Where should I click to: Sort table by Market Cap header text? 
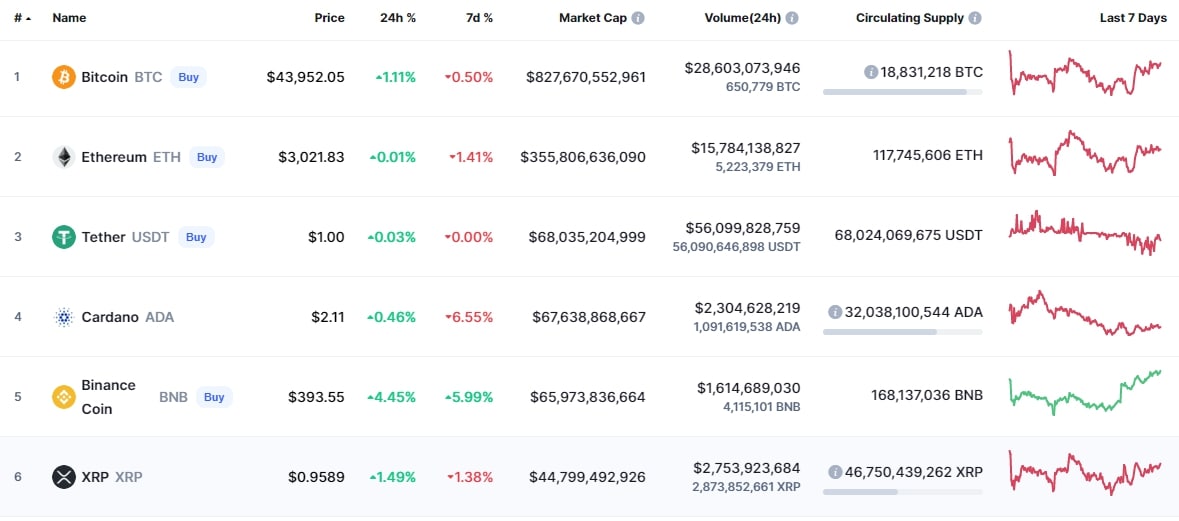(x=593, y=18)
